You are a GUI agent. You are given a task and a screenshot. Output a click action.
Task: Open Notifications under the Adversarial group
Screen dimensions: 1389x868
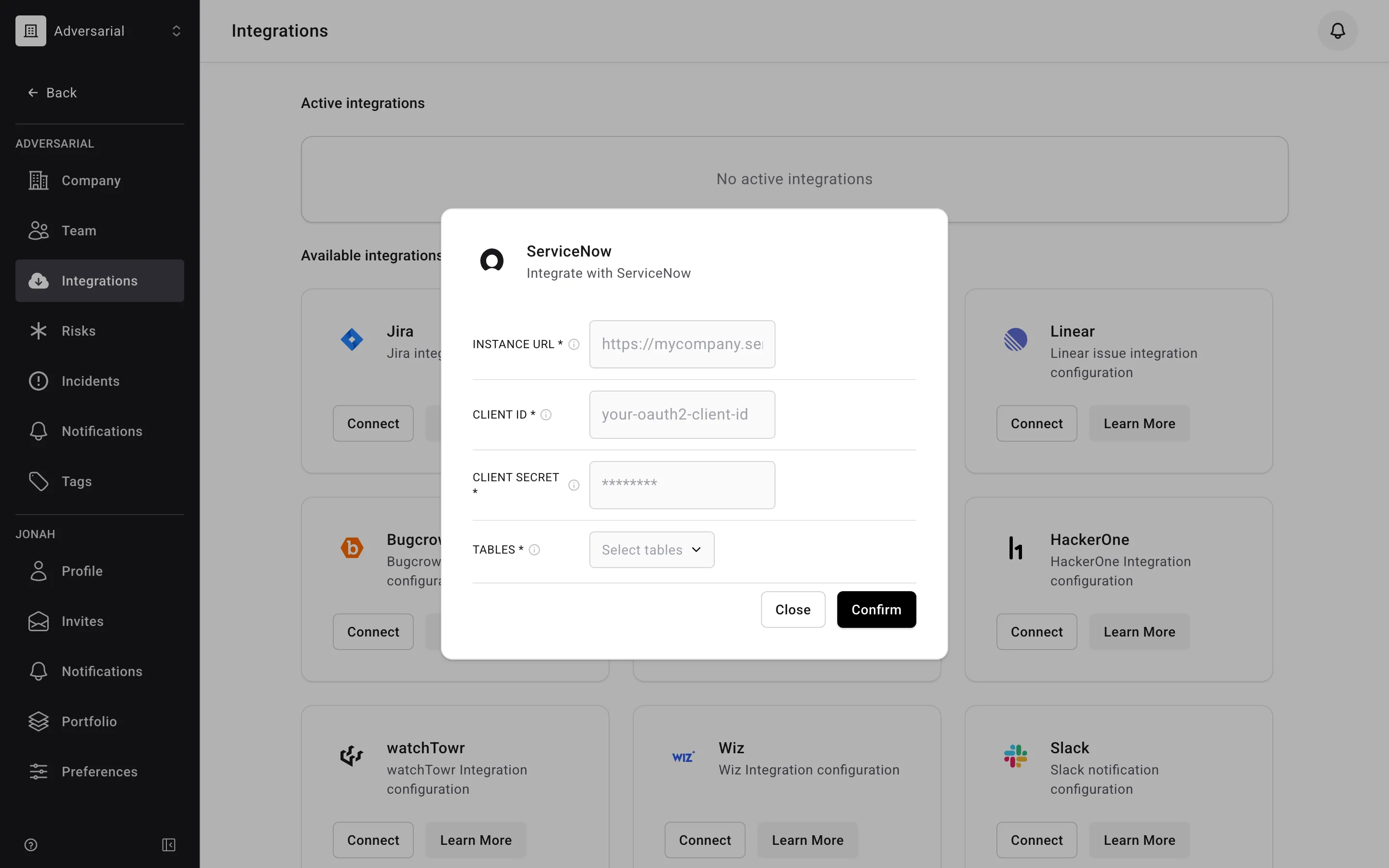pos(100,431)
